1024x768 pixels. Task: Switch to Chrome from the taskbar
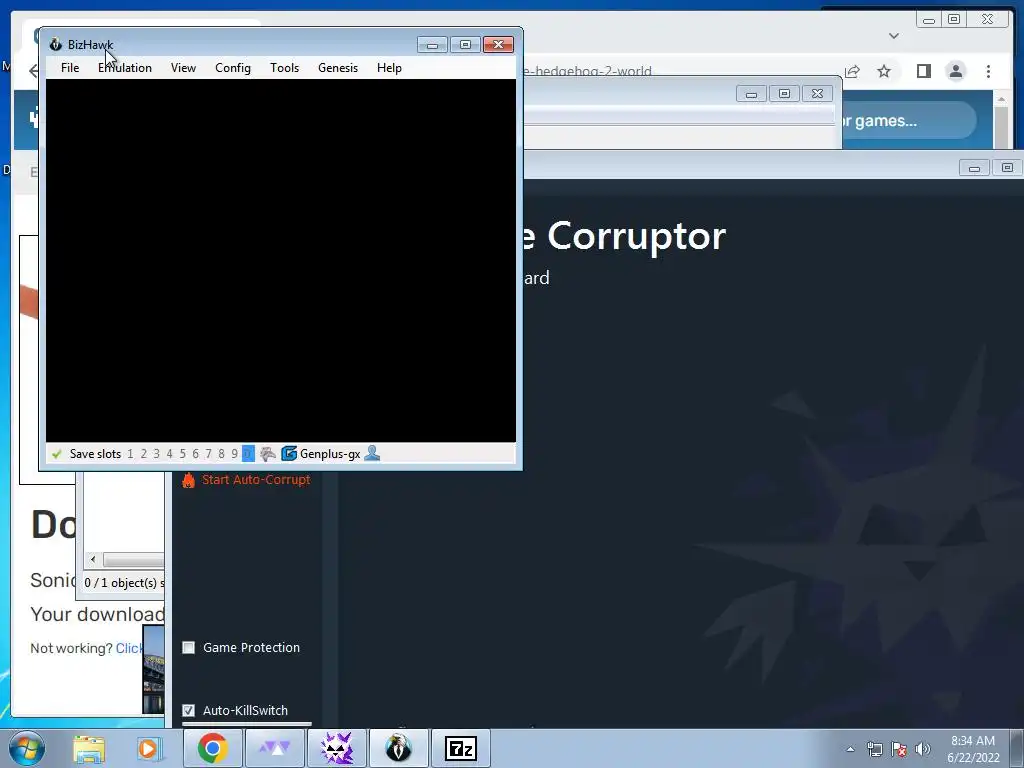(x=212, y=748)
